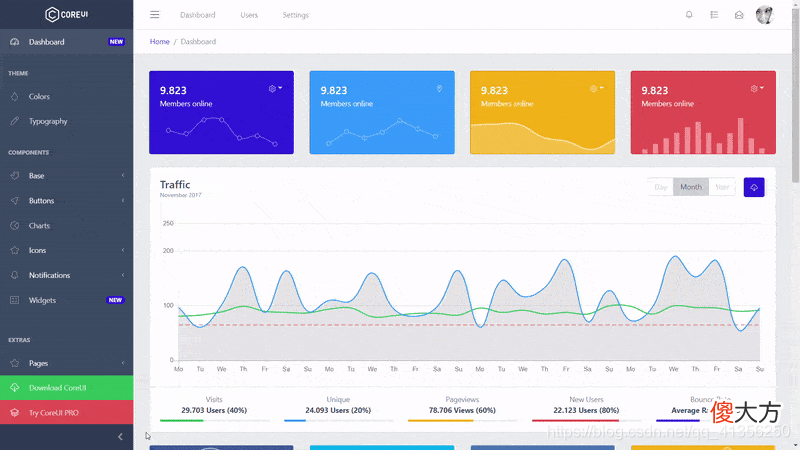Toggle the sidebar hamburger menu icon
800x450 pixels.
tap(155, 15)
